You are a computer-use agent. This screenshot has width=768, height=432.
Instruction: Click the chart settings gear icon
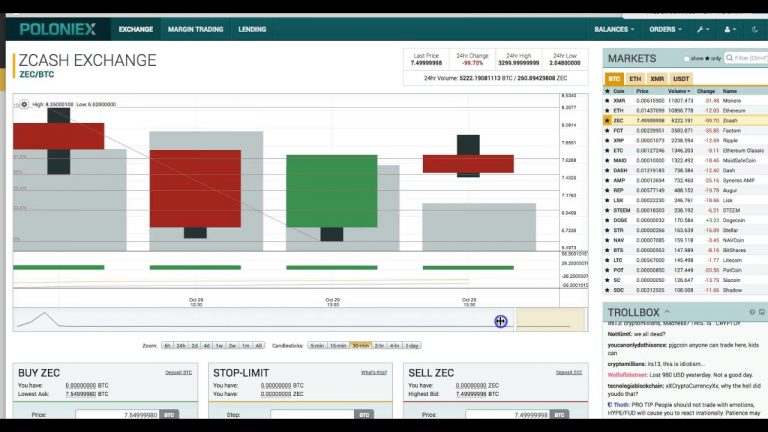click(x=24, y=104)
